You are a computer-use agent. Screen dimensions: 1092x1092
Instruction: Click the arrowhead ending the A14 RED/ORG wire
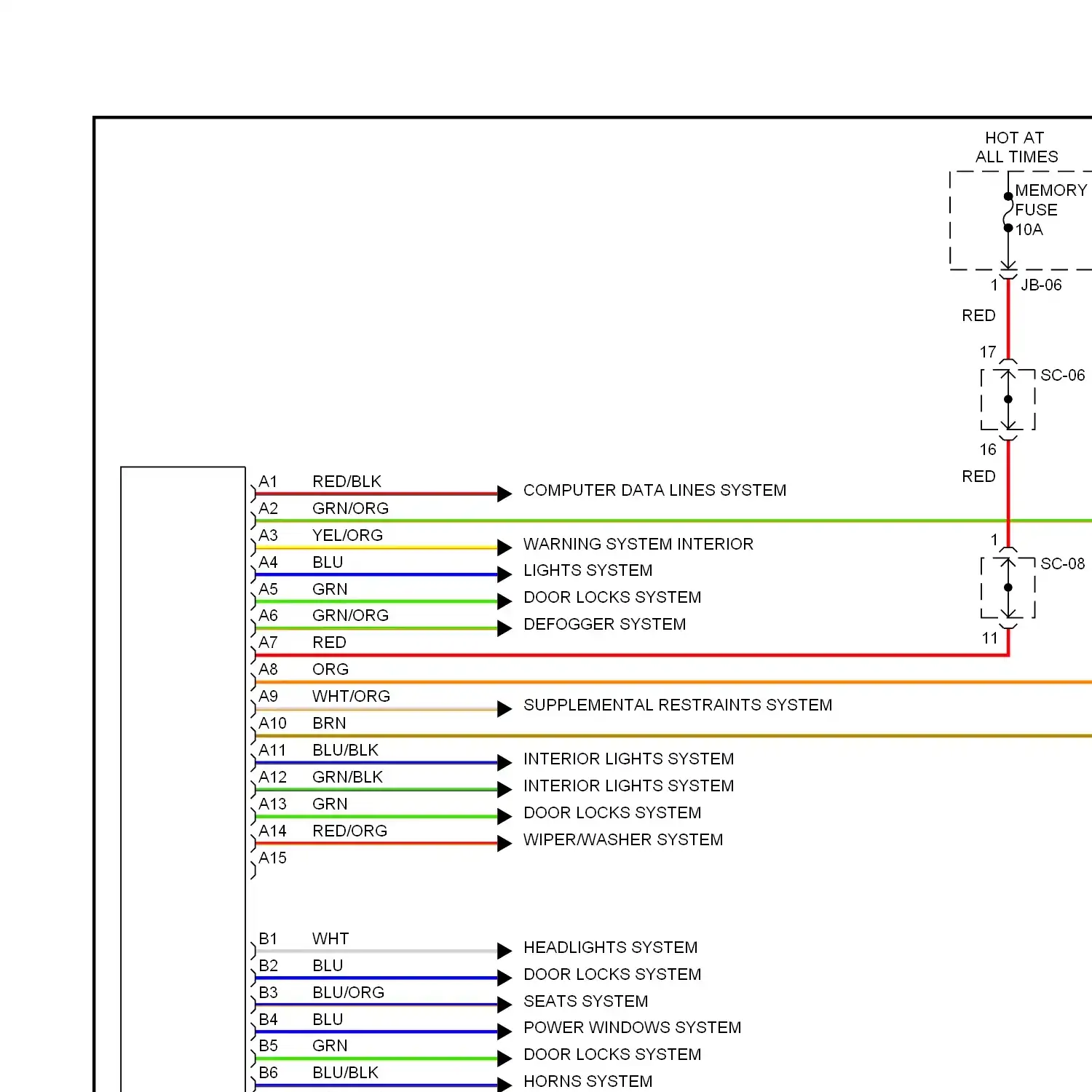505,843
